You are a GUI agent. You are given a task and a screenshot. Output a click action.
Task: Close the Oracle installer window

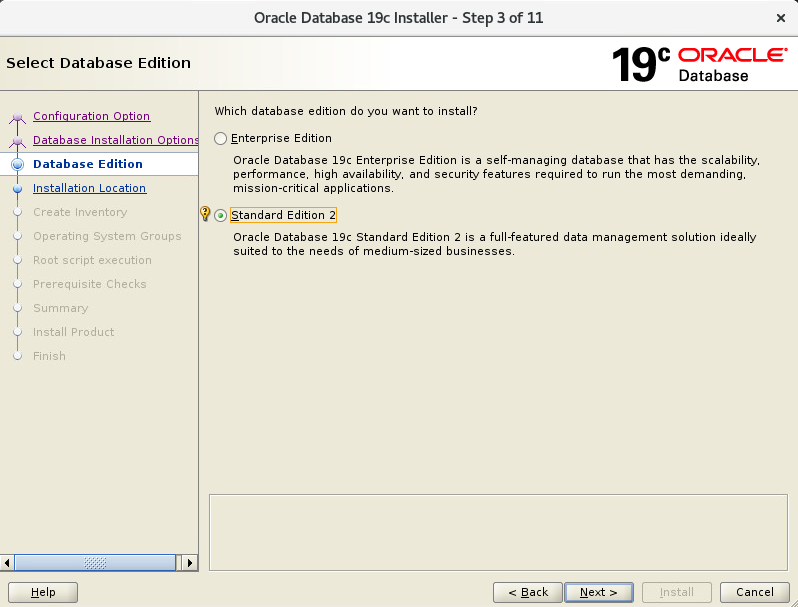coord(781,18)
